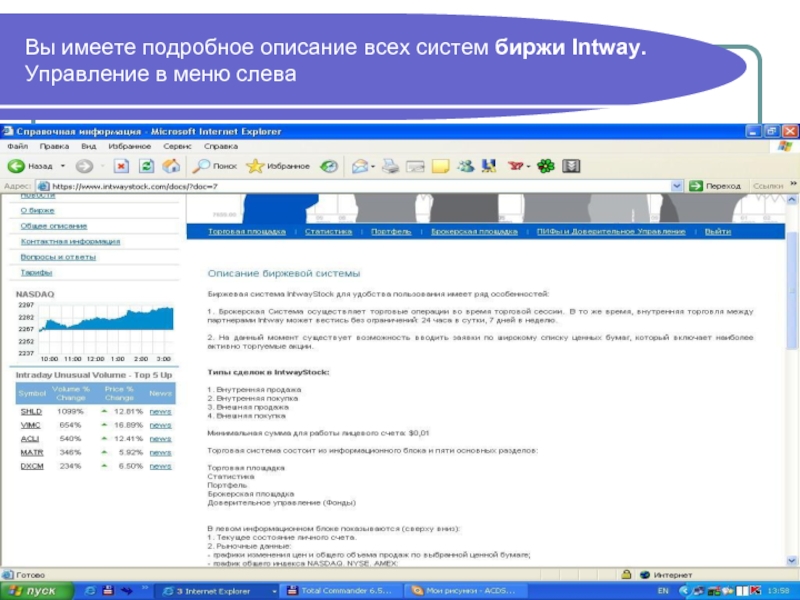Screen dimensions: 800x600
Task: Open the Back button history dropdown arrow
Action: click(63, 166)
